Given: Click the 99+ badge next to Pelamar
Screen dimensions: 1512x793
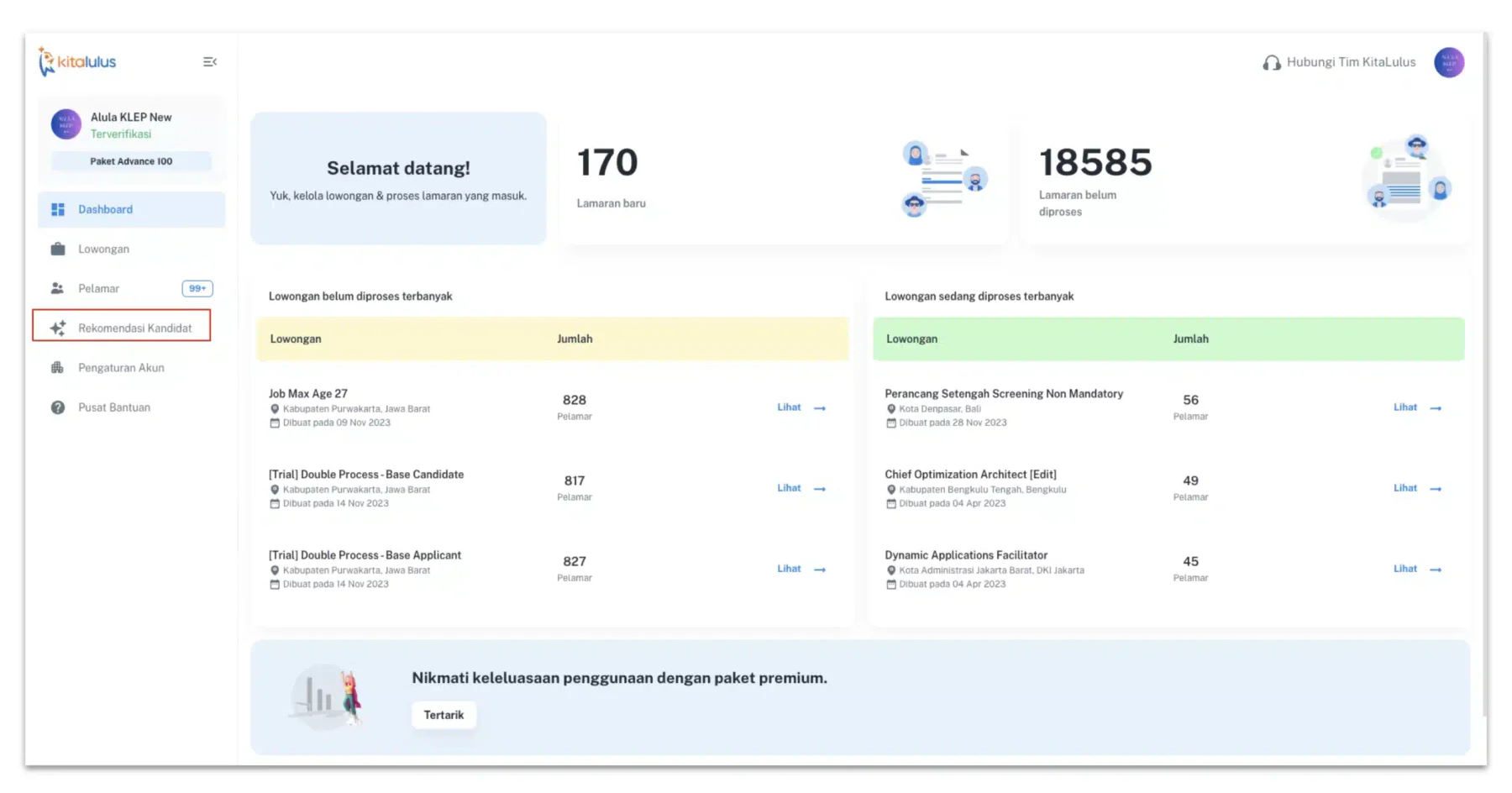Looking at the screenshot, I should tap(197, 289).
